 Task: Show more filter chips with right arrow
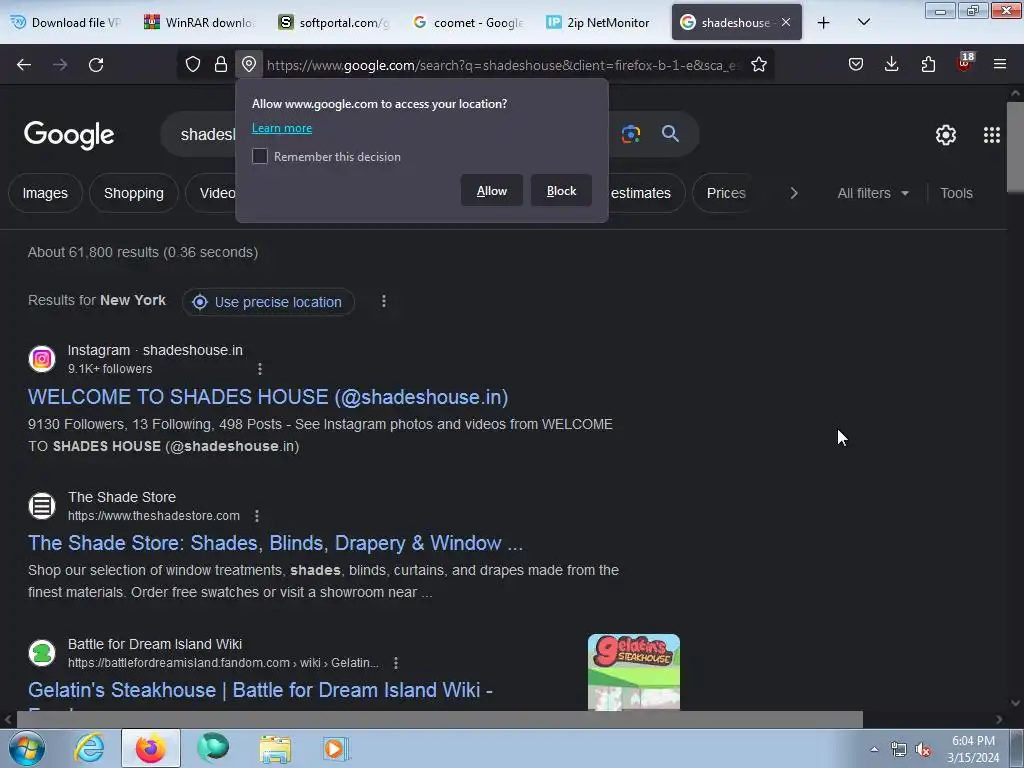[793, 193]
